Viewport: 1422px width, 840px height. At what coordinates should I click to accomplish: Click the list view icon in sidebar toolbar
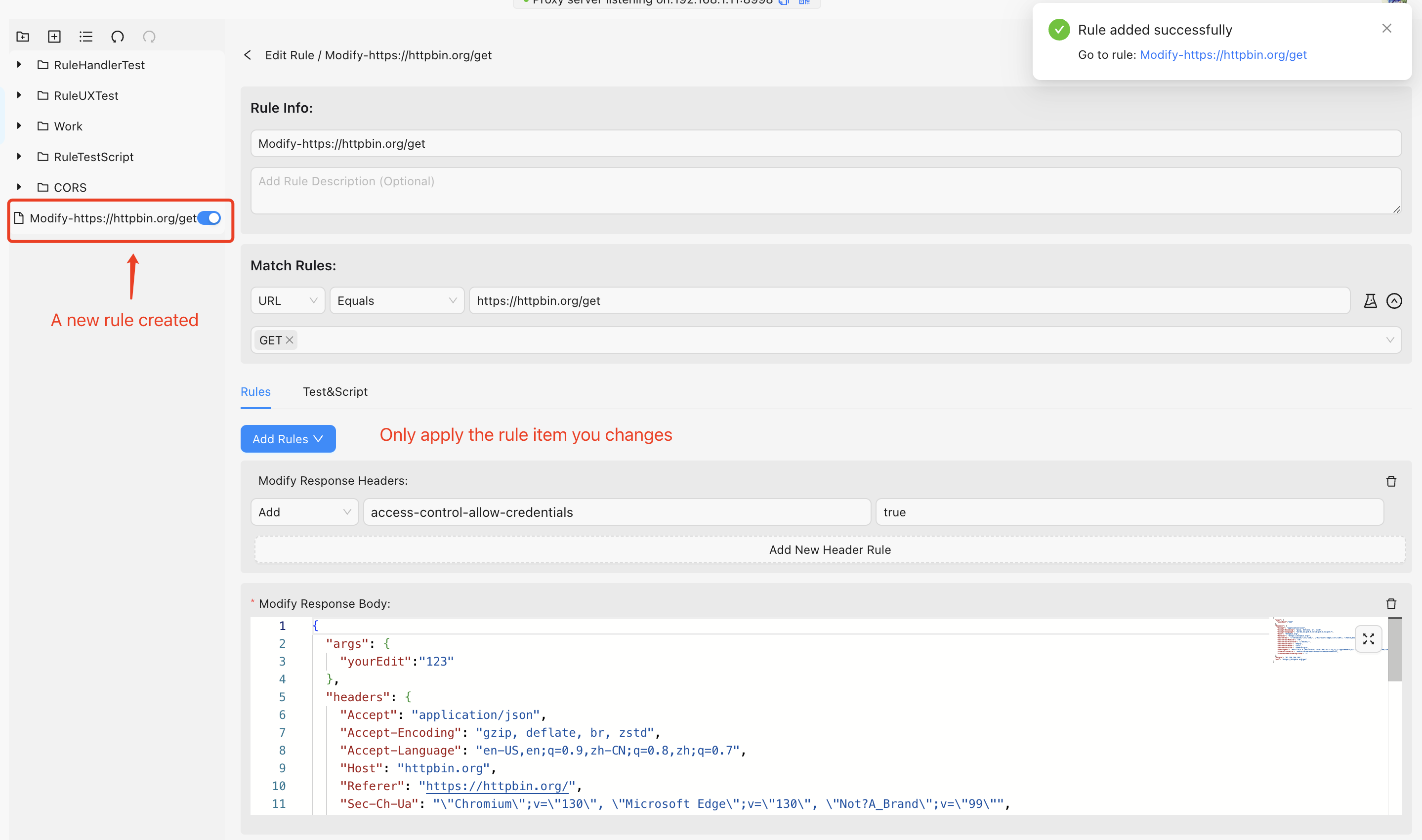point(86,37)
